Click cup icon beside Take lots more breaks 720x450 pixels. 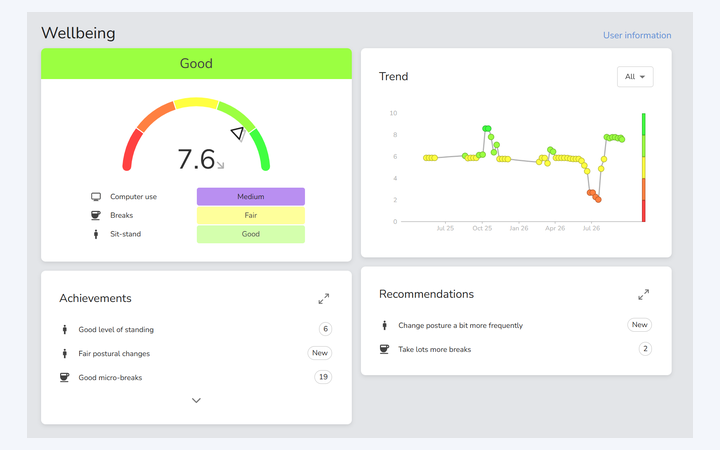coord(384,349)
